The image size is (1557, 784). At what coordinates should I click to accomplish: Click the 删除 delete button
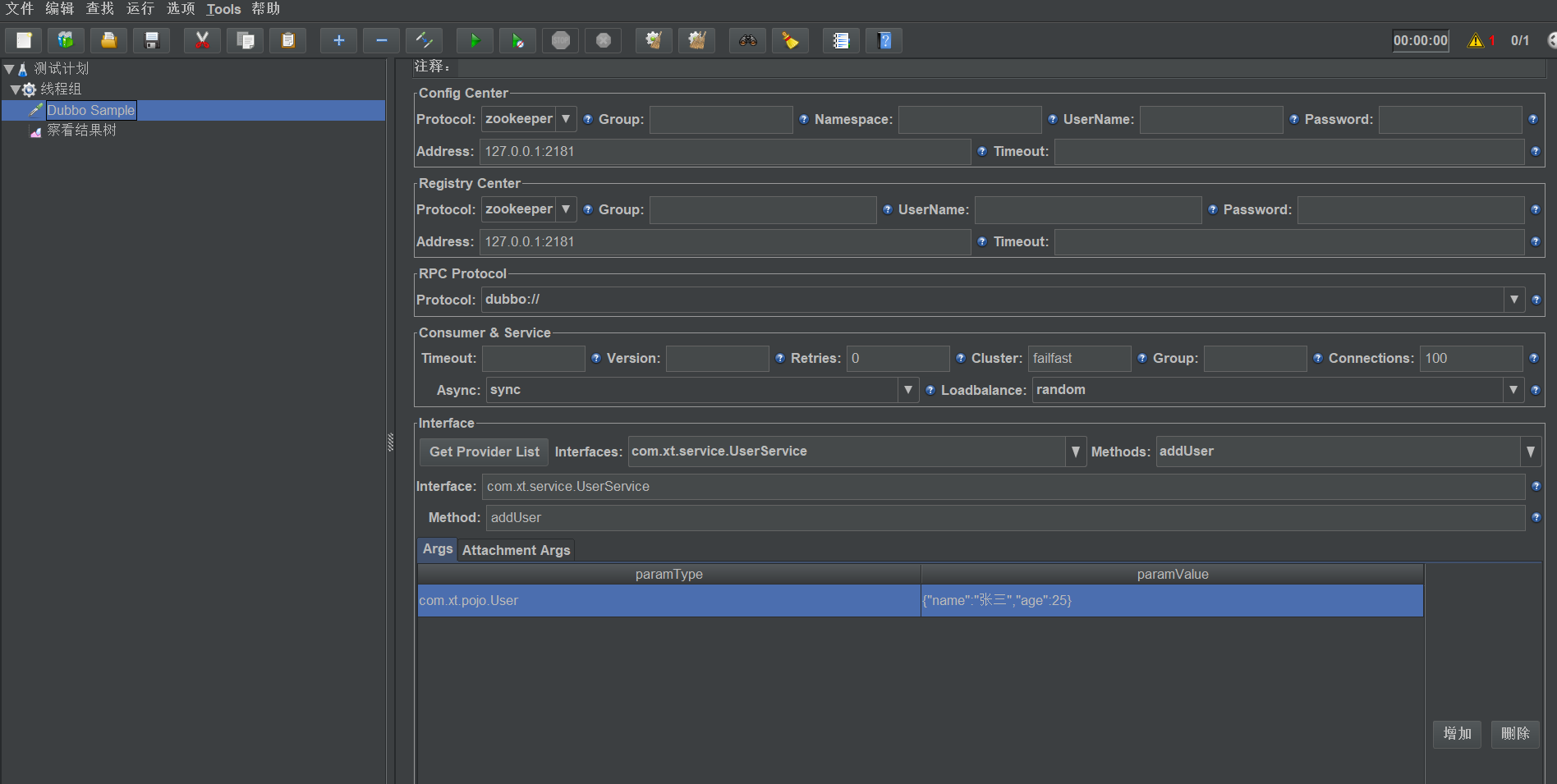(x=1515, y=734)
